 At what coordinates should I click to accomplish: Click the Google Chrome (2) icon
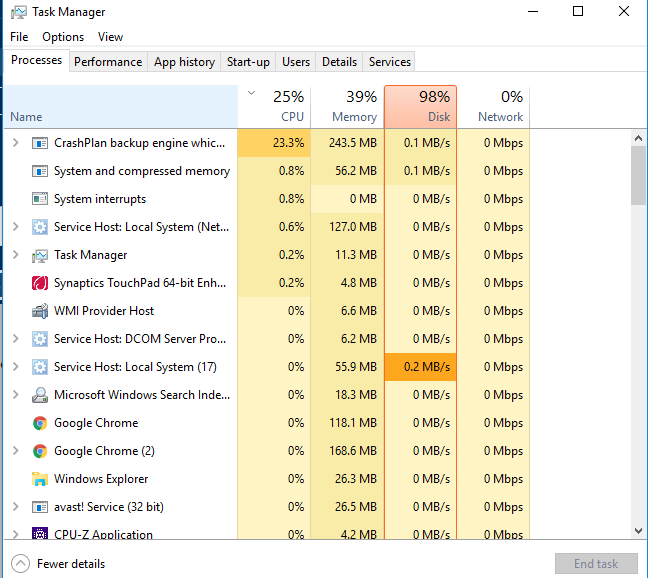point(40,451)
